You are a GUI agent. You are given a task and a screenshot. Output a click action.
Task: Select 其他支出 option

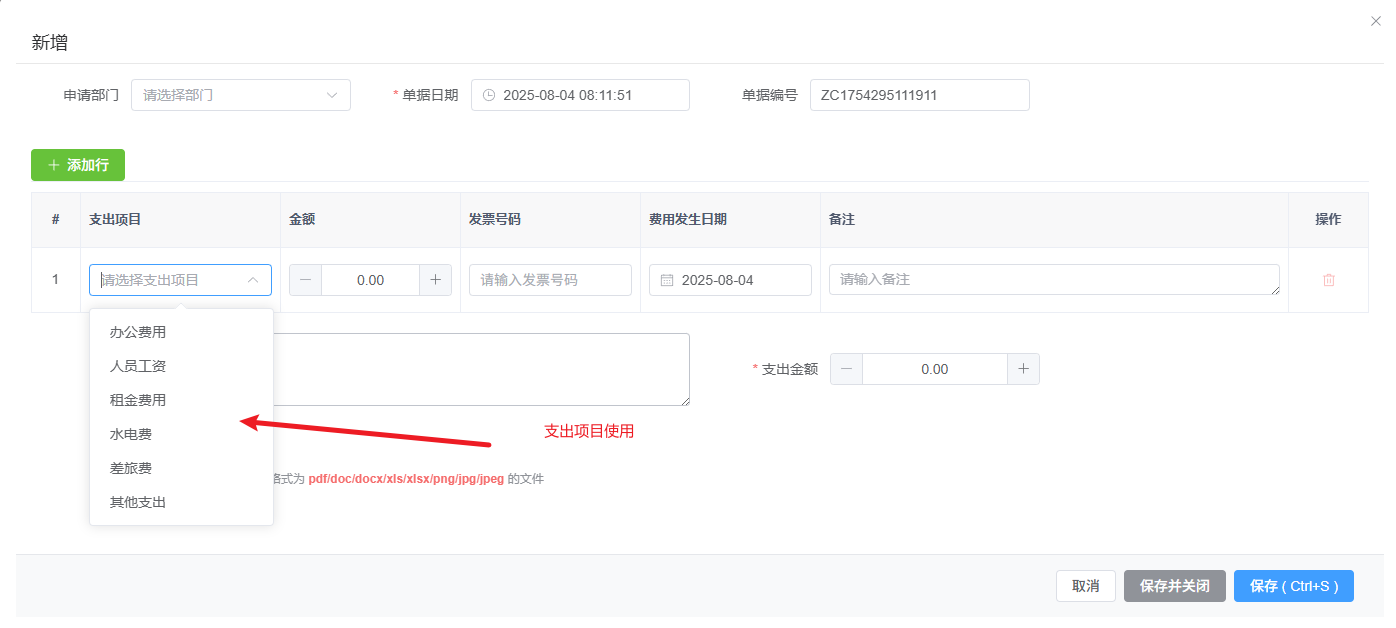138,502
